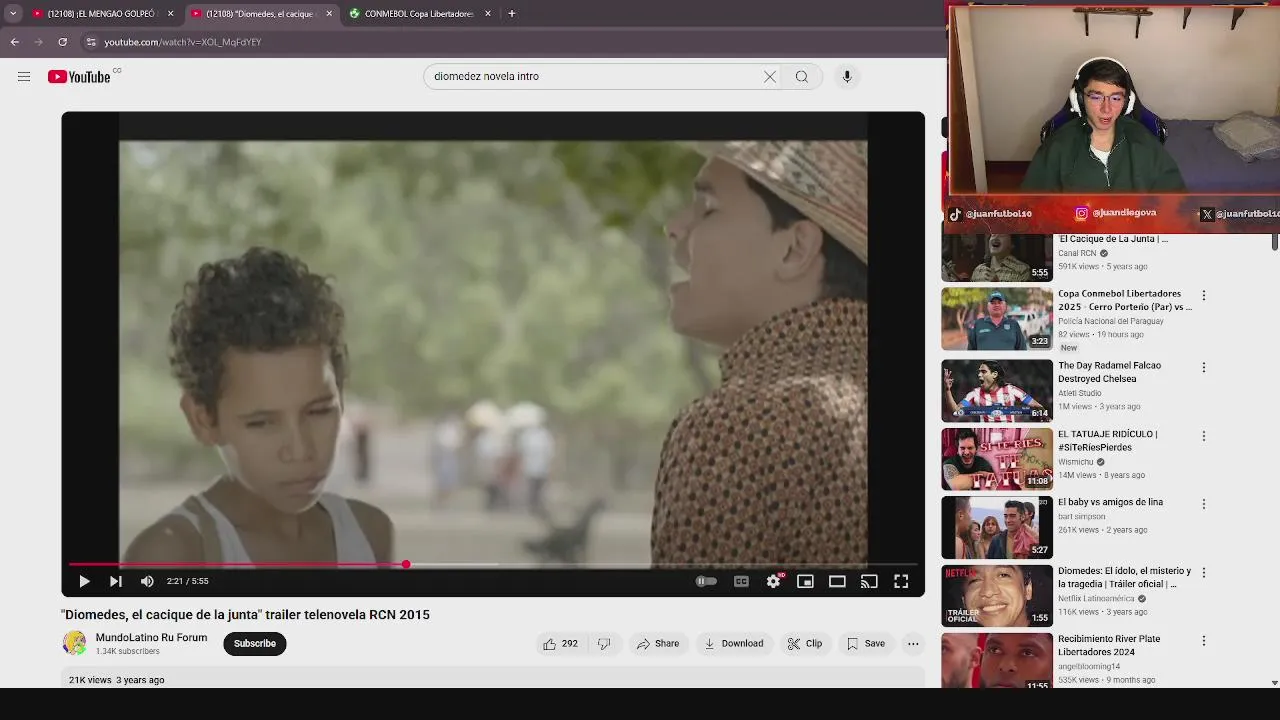
Task: View site information icon in the address bar
Action: 91,42
